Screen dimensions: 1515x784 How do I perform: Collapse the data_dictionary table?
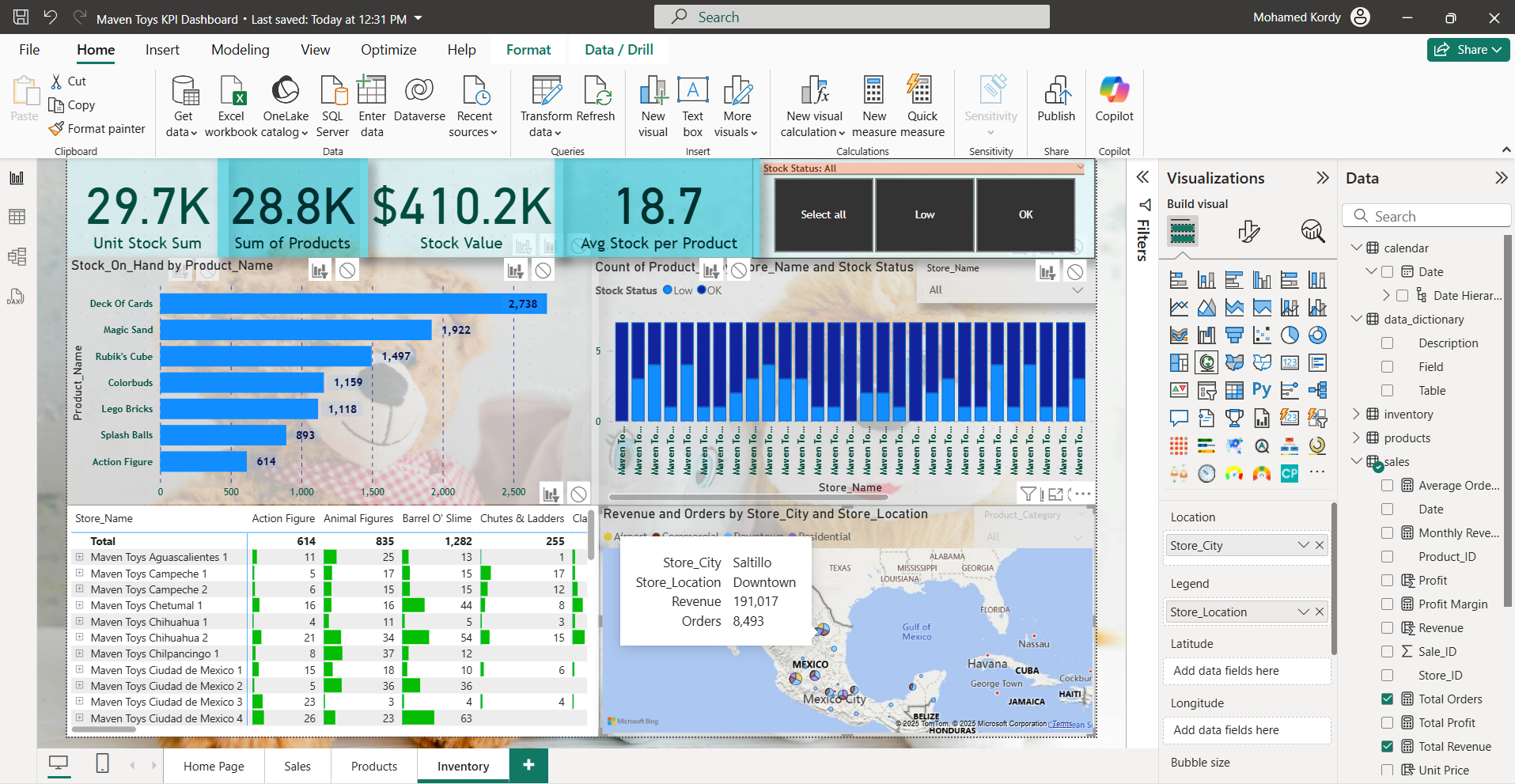[x=1356, y=319]
